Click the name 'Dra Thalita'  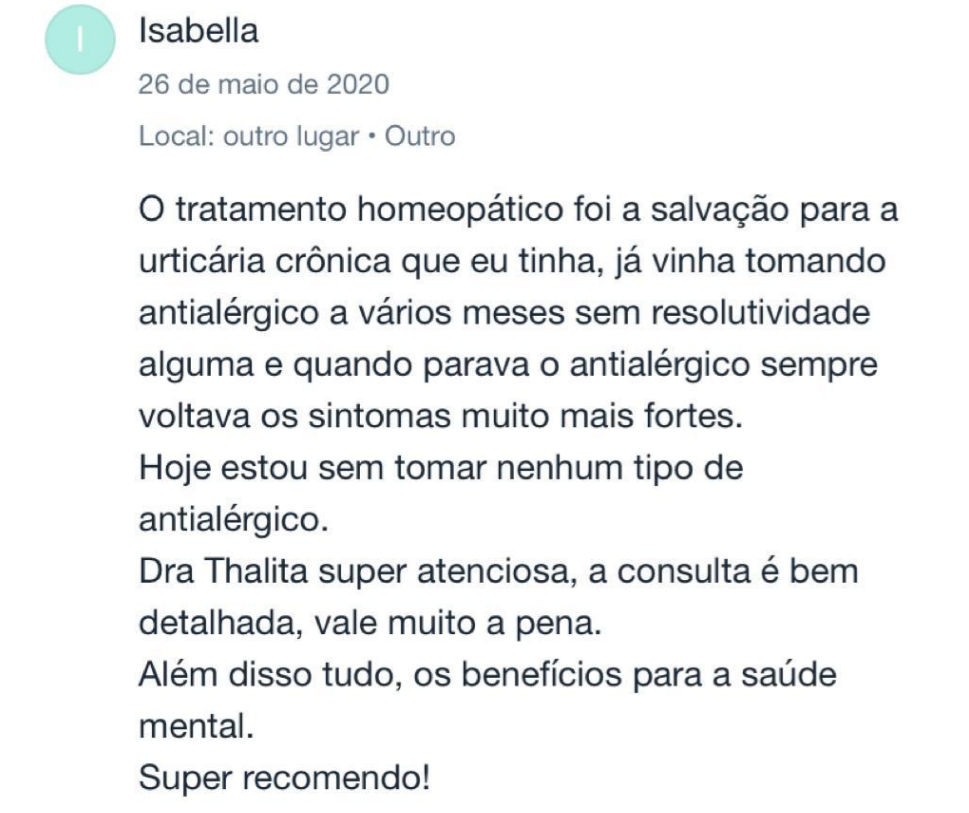pos(223,571)
